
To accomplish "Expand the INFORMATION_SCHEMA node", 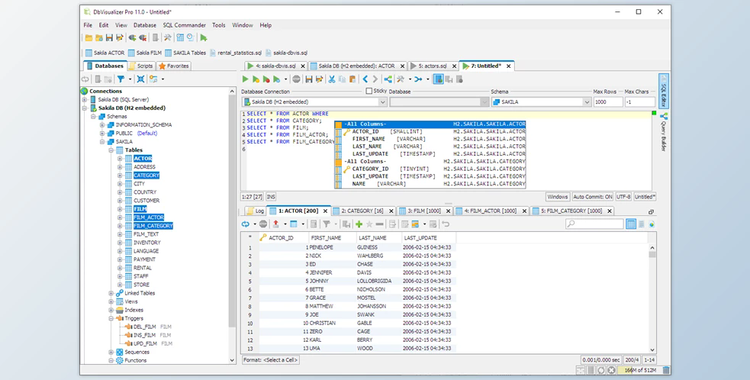I will [102, 125].
